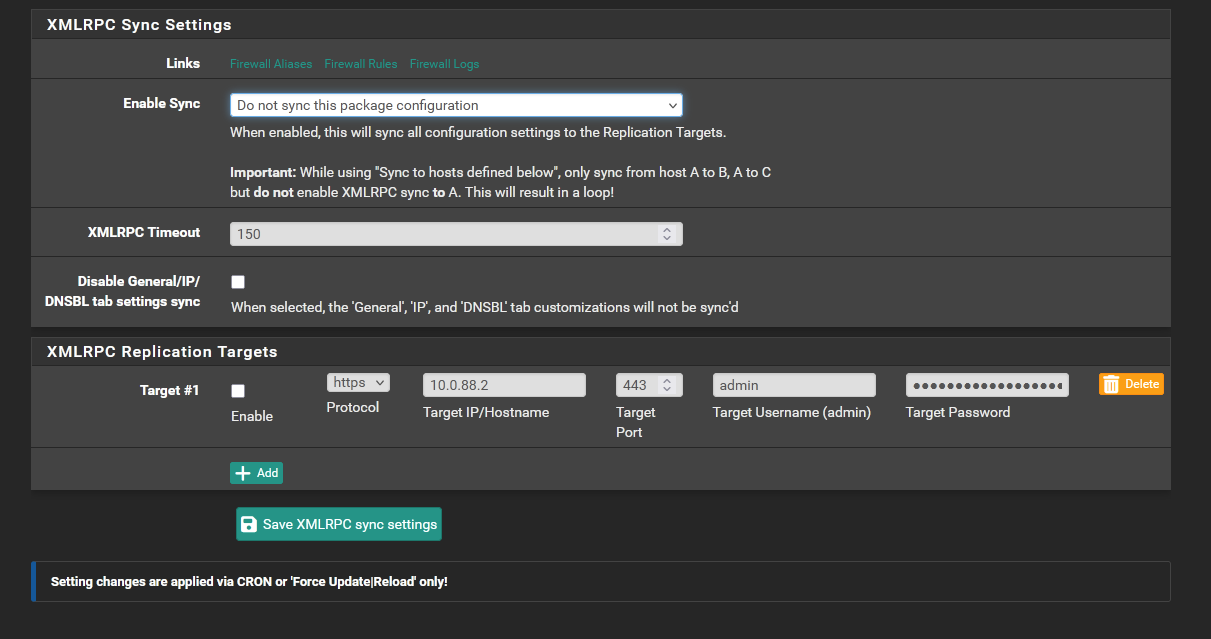Image resolution: width=1211 pixels, height=639 pixels.
Task: Focus the Target Password field
Action: pos(987,385)
